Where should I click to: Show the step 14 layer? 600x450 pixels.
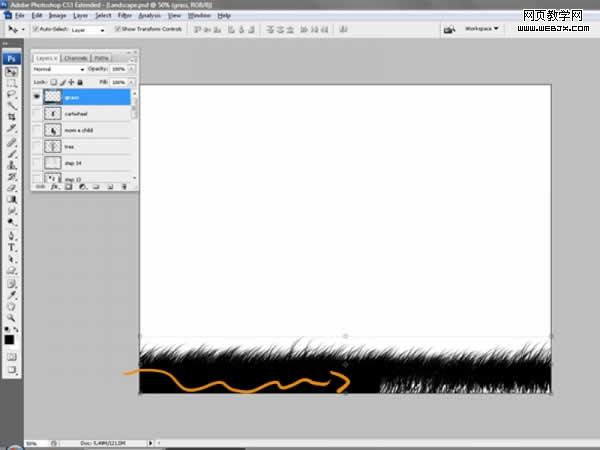pyautogui.click(x=37, y=163)
